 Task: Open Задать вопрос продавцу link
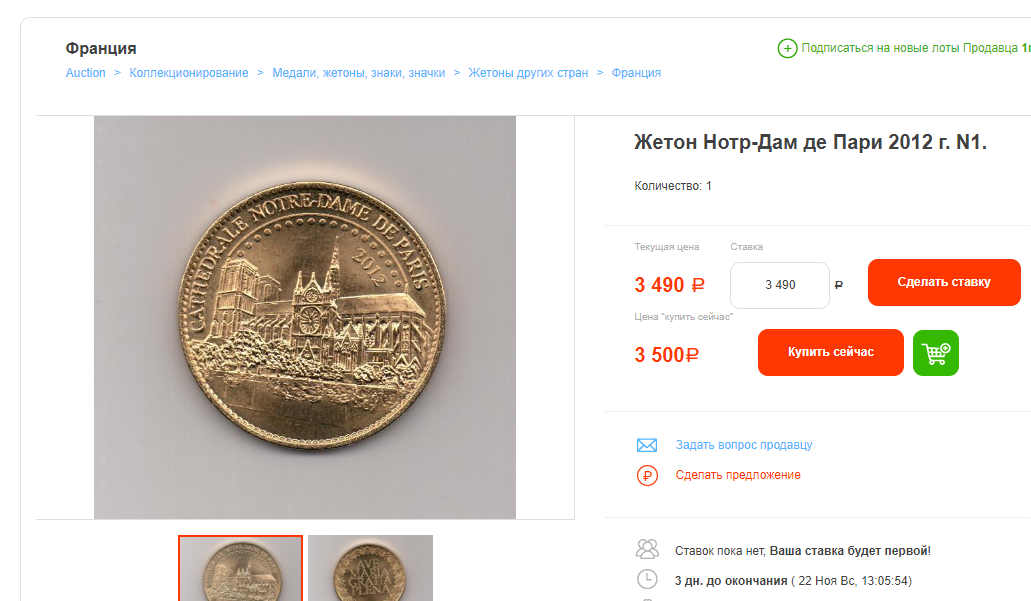(x=744, y=445)
